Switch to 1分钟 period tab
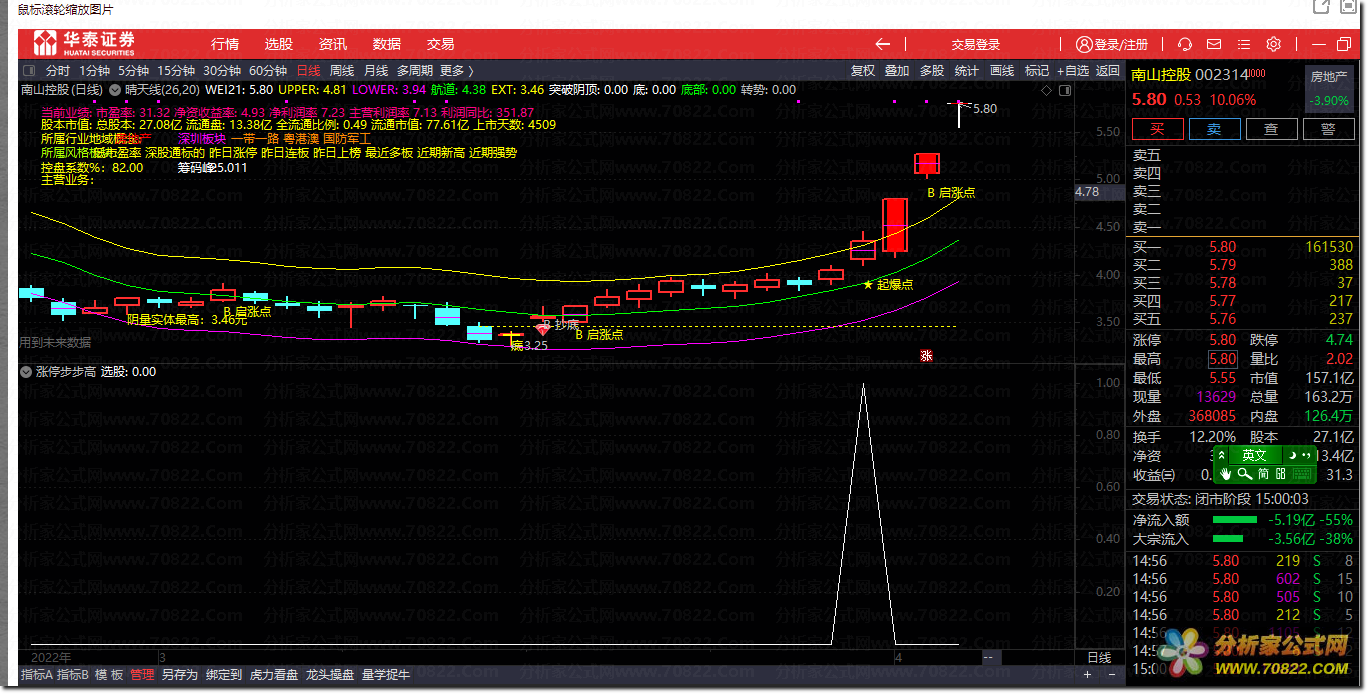This screenshot has height=694, width=1369. (95, 71)
